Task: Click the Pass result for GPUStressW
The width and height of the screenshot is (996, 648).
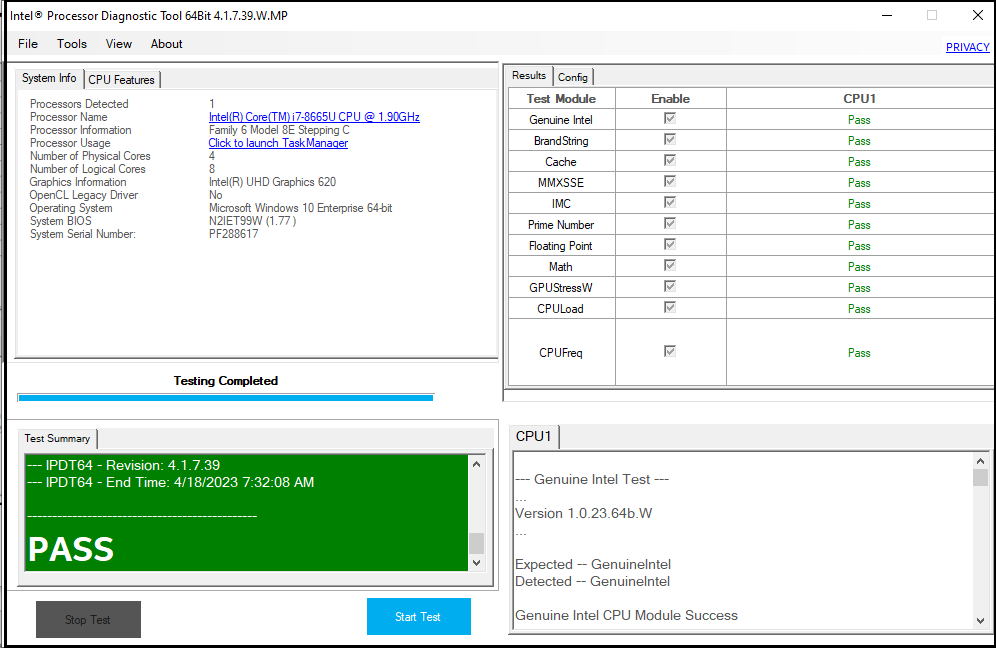Action: [859, 287]
